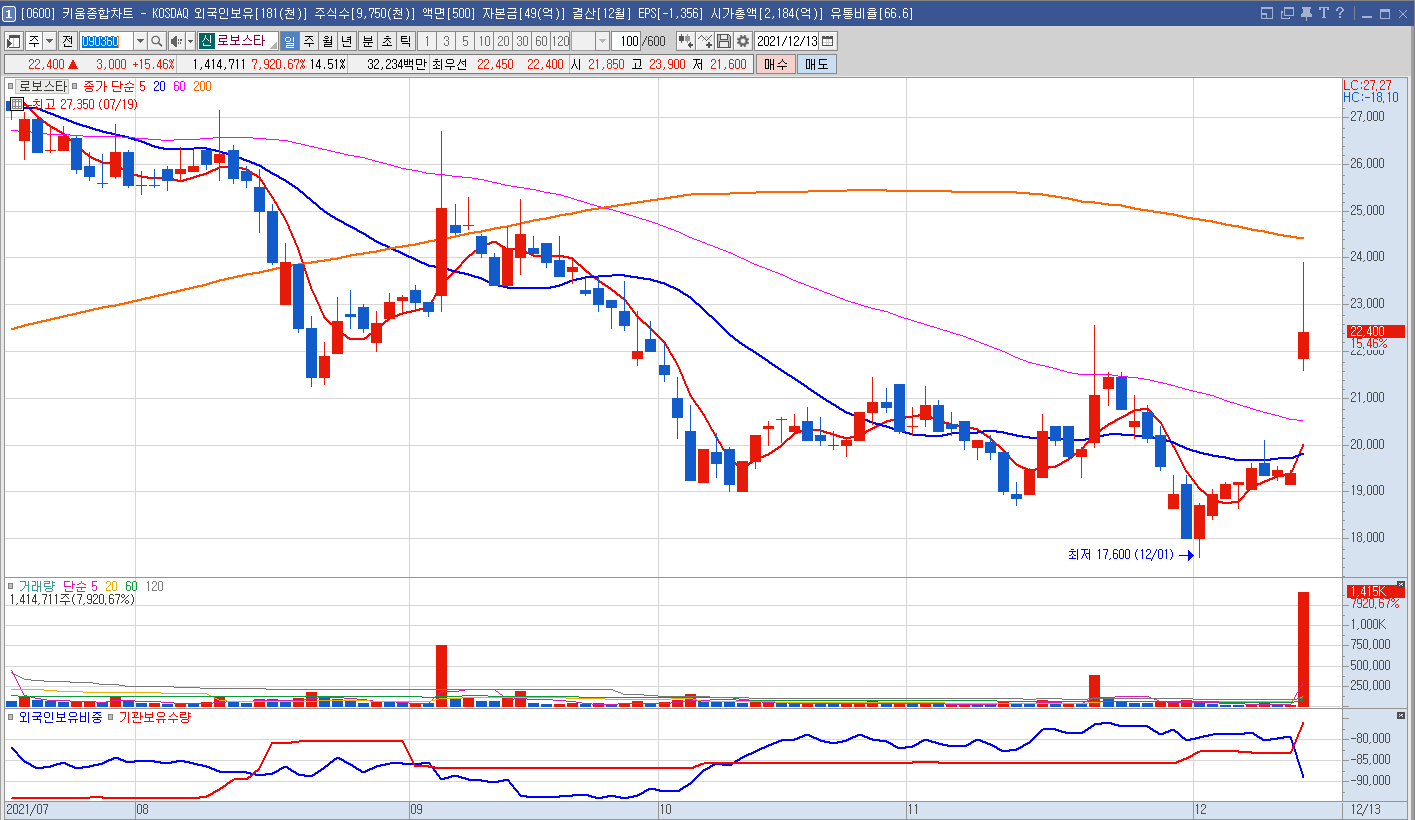Toggle the 전 button beside market selector
This screenshot has height=820, width=1415.
(x=67, y=41)
